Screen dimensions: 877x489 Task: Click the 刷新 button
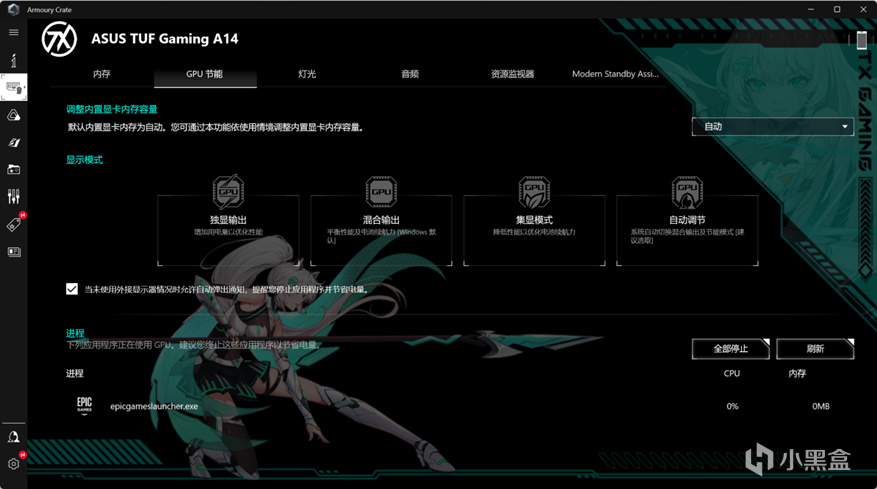point(815,349)
